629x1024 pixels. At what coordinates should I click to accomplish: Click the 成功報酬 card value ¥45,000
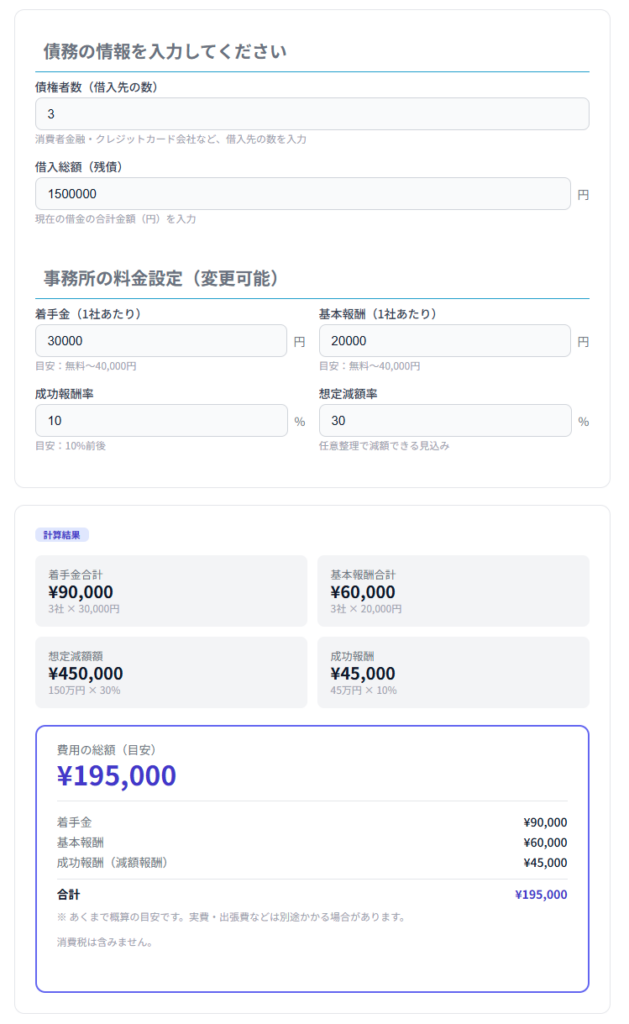click(x=363, y=674)
